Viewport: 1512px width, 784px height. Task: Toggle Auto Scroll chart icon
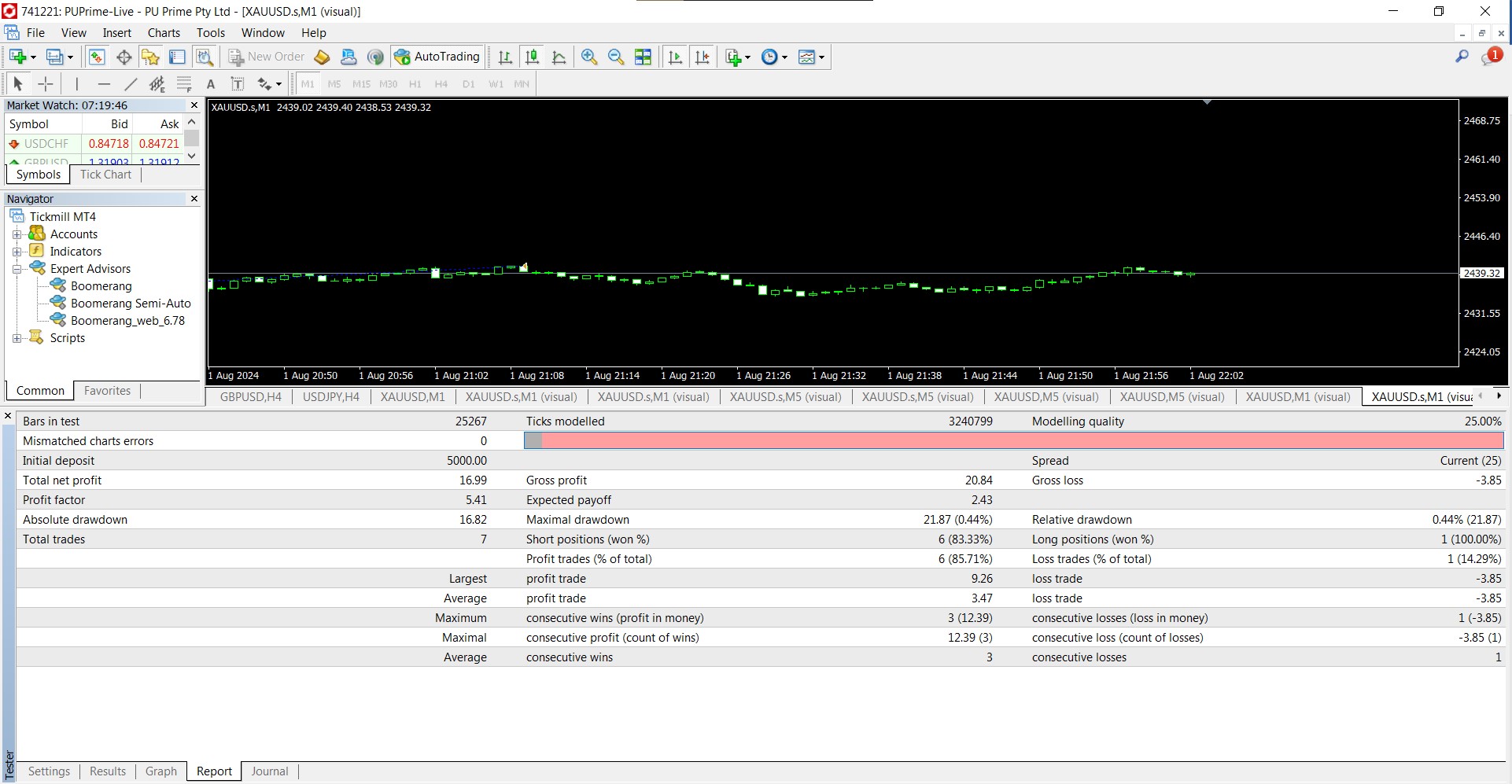675,57
